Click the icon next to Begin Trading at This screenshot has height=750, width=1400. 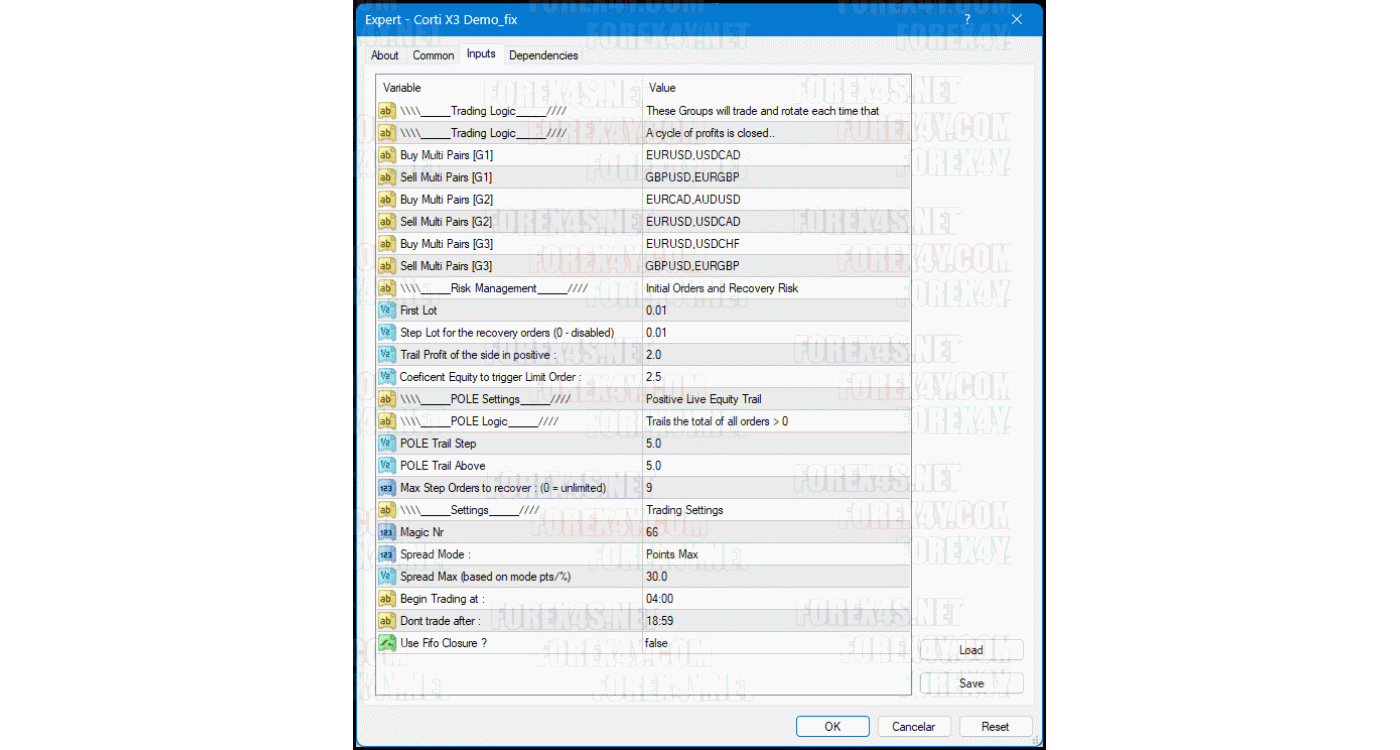click(386, 599)
